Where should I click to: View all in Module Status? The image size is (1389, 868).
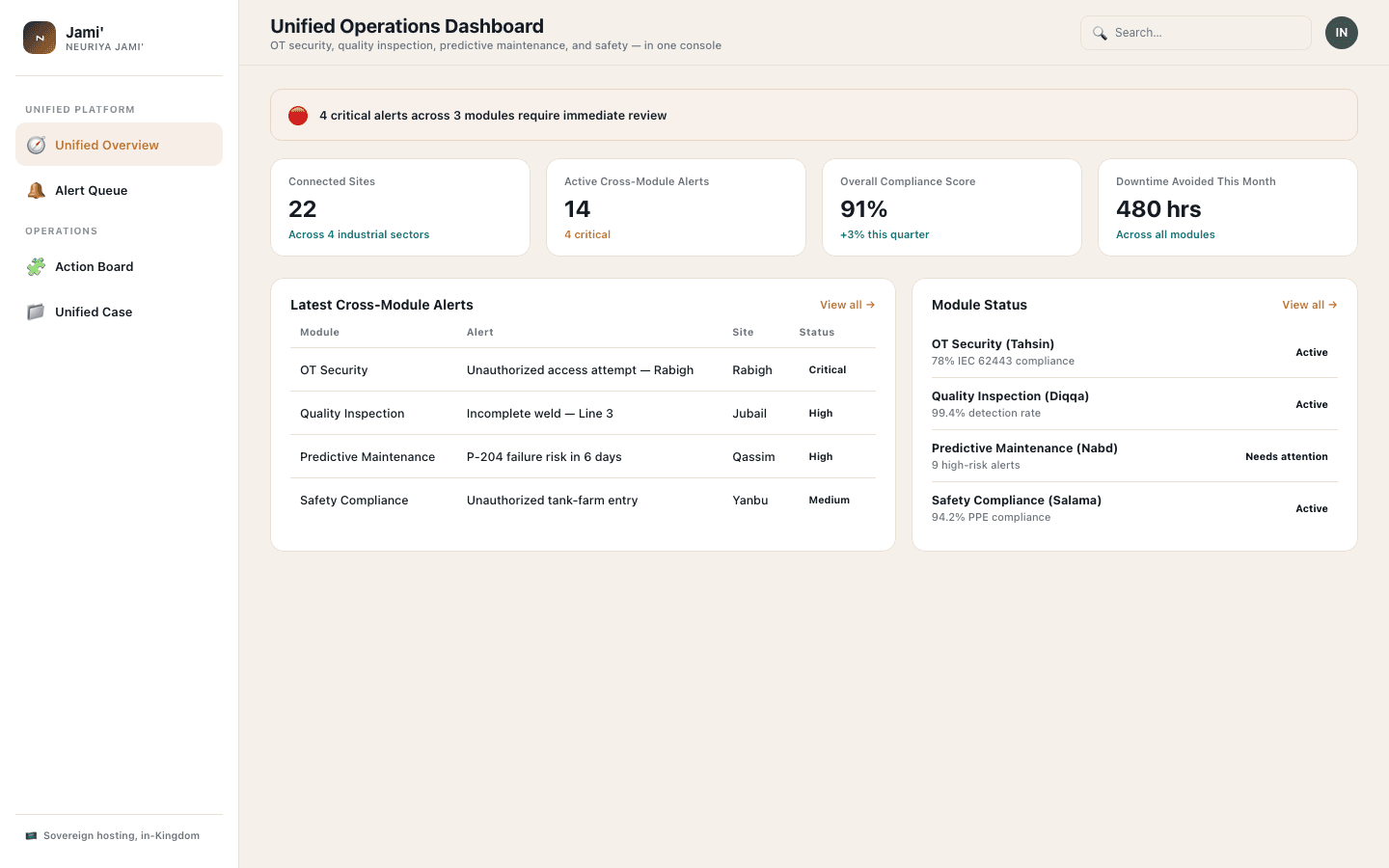coord(1309,305)
